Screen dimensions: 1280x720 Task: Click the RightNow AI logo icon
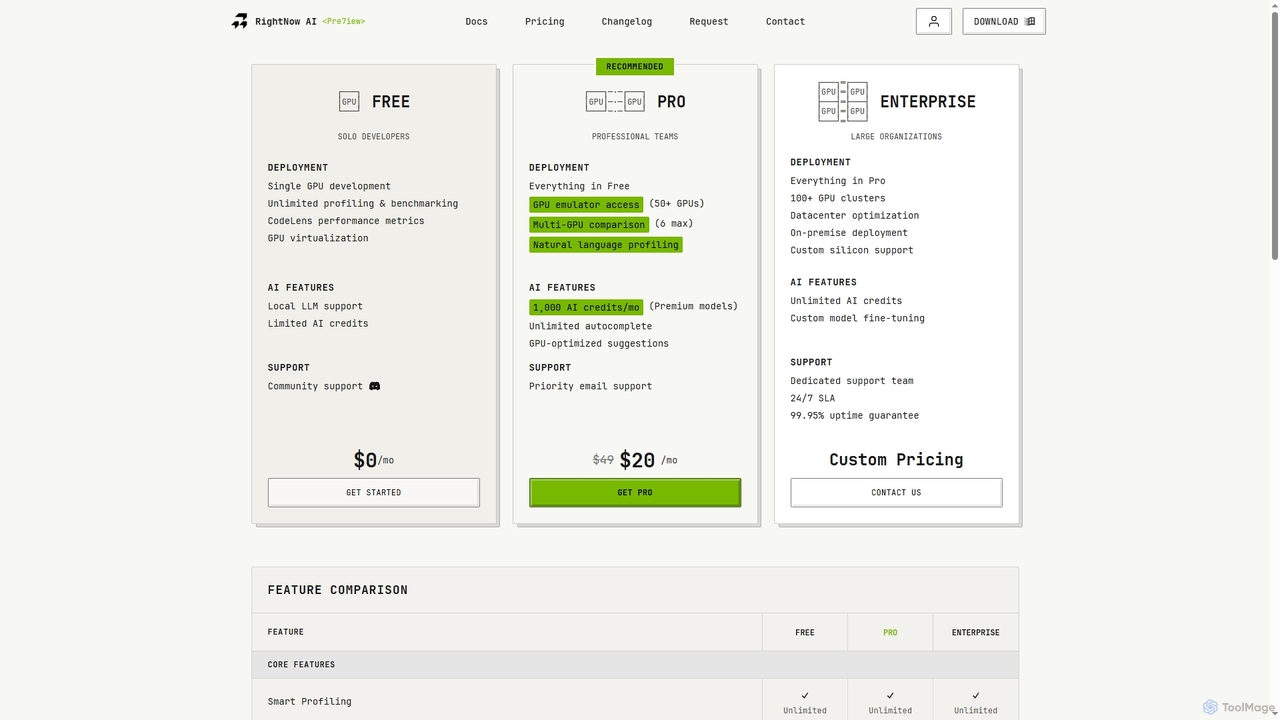pos(240,21)
